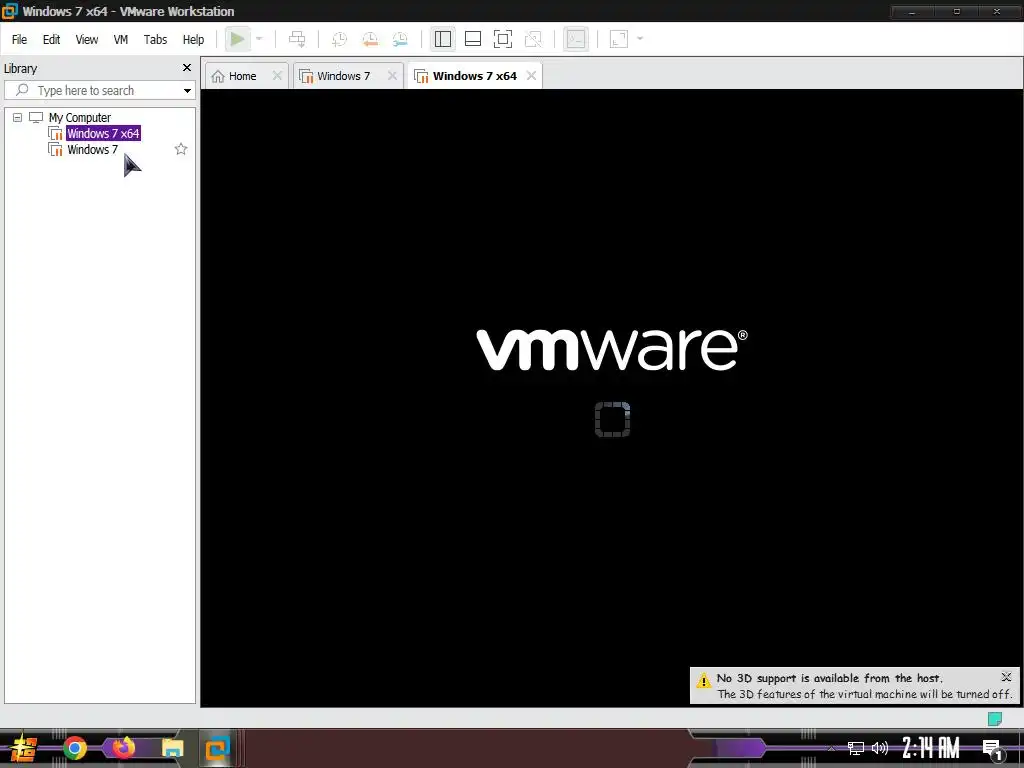
Task: Click the teal message log status icon
Action: (x=995, y=719)
